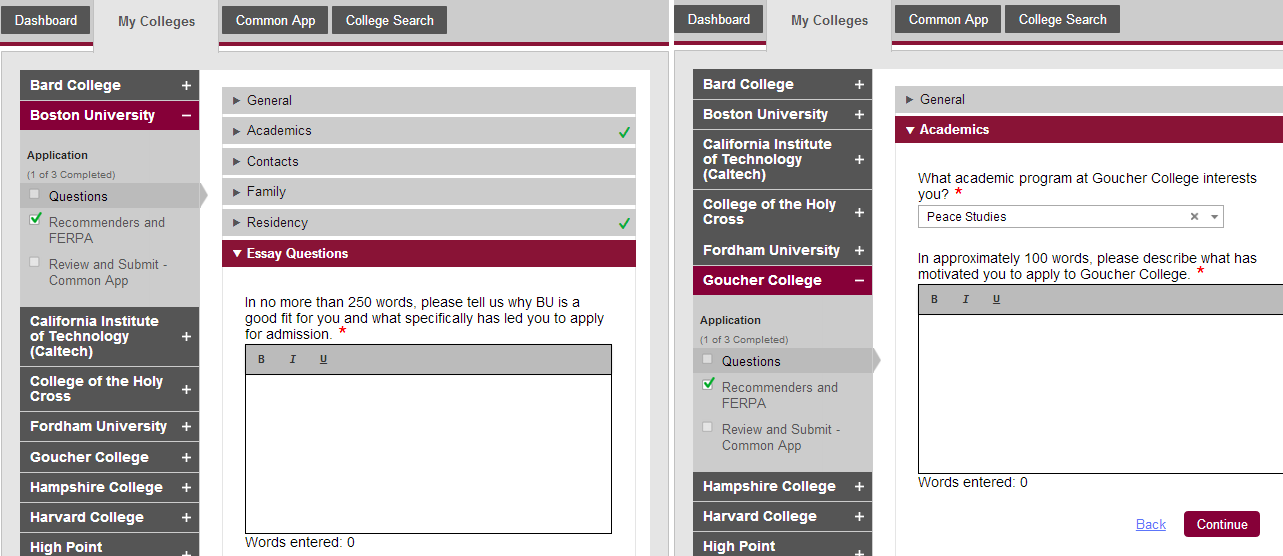Check Review and Submit box under Boston University

point(35,262)
